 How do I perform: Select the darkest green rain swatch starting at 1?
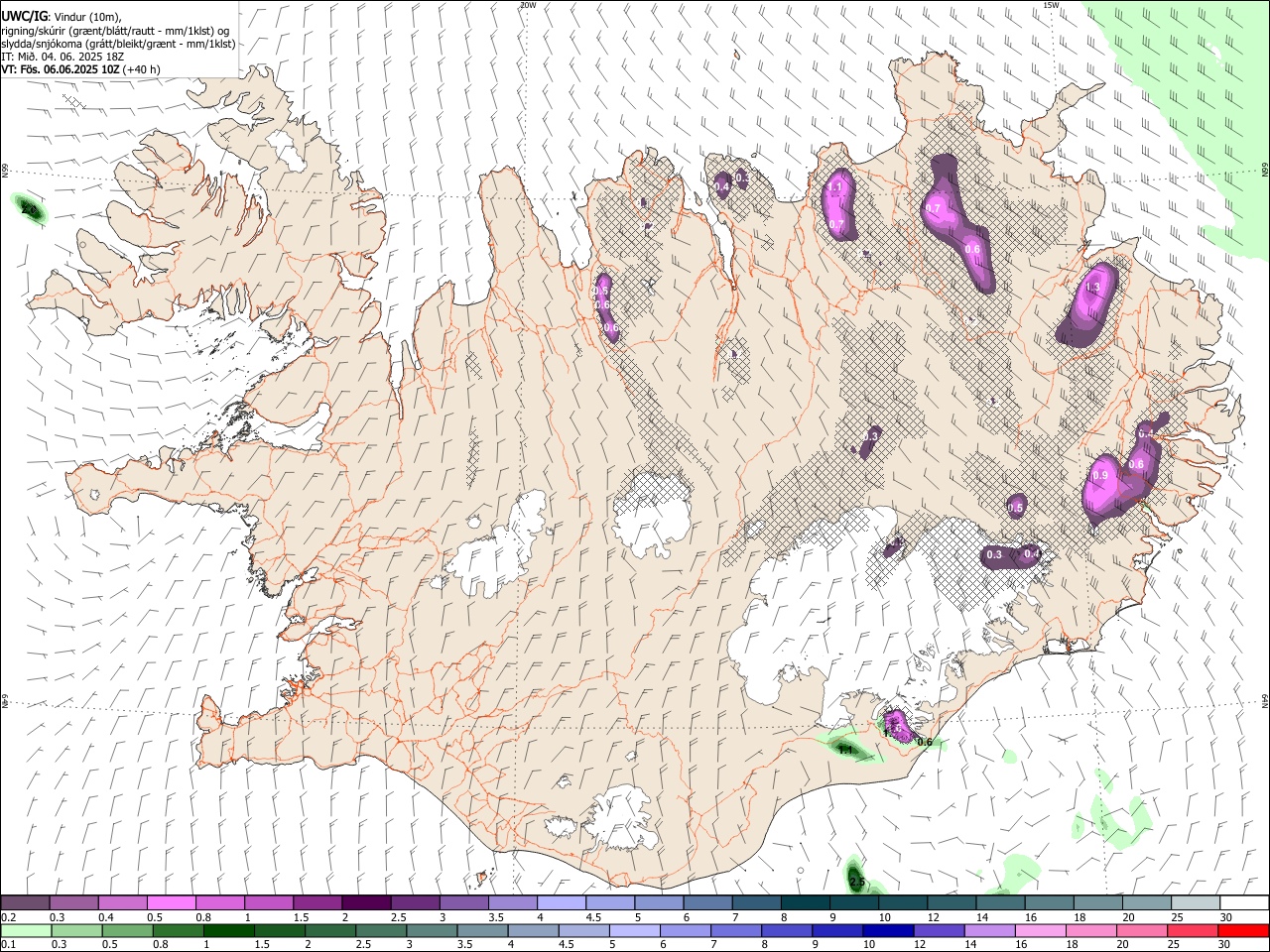(x=228, y=930)
